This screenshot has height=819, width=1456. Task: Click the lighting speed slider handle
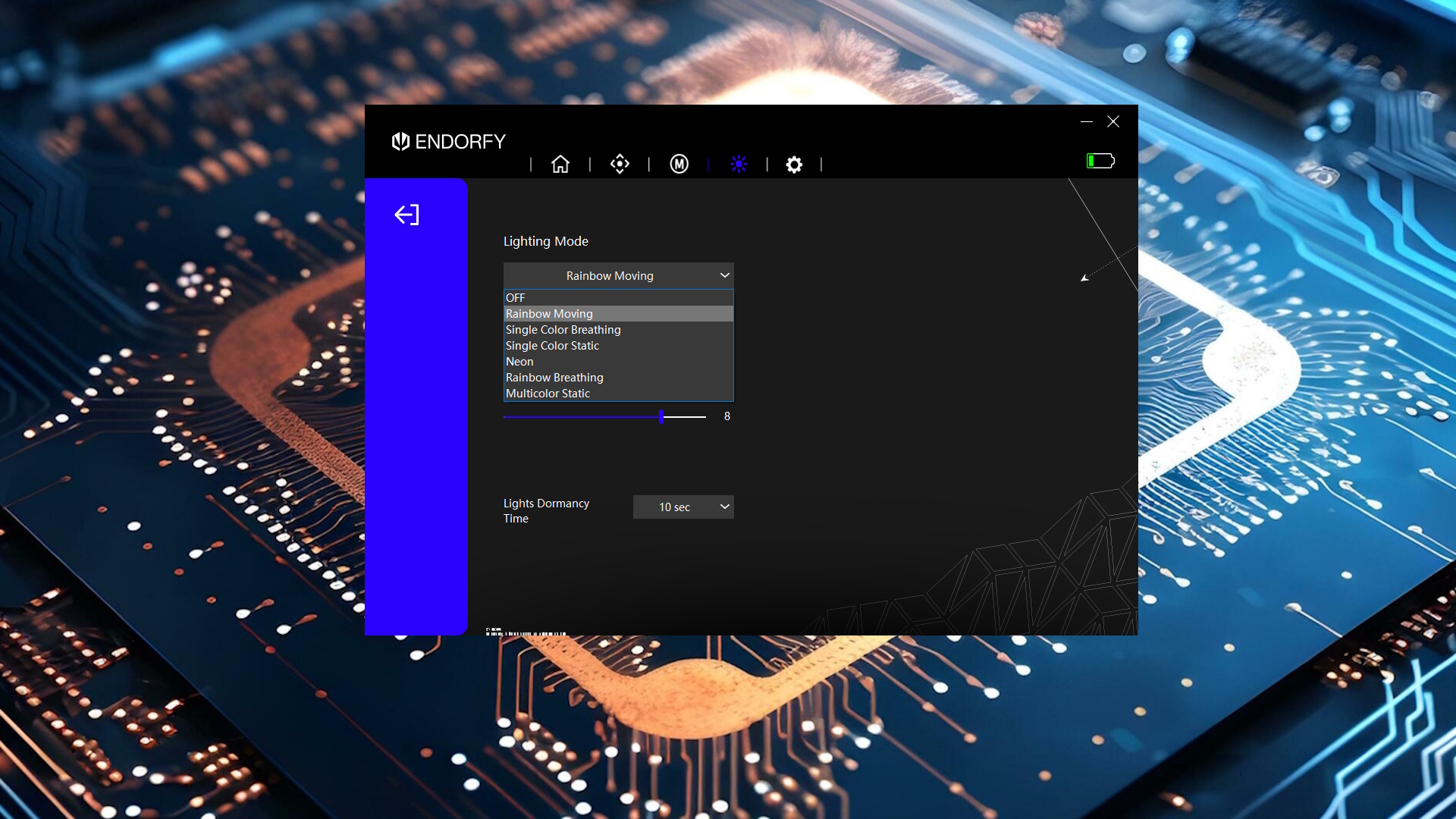pos(661,416)
